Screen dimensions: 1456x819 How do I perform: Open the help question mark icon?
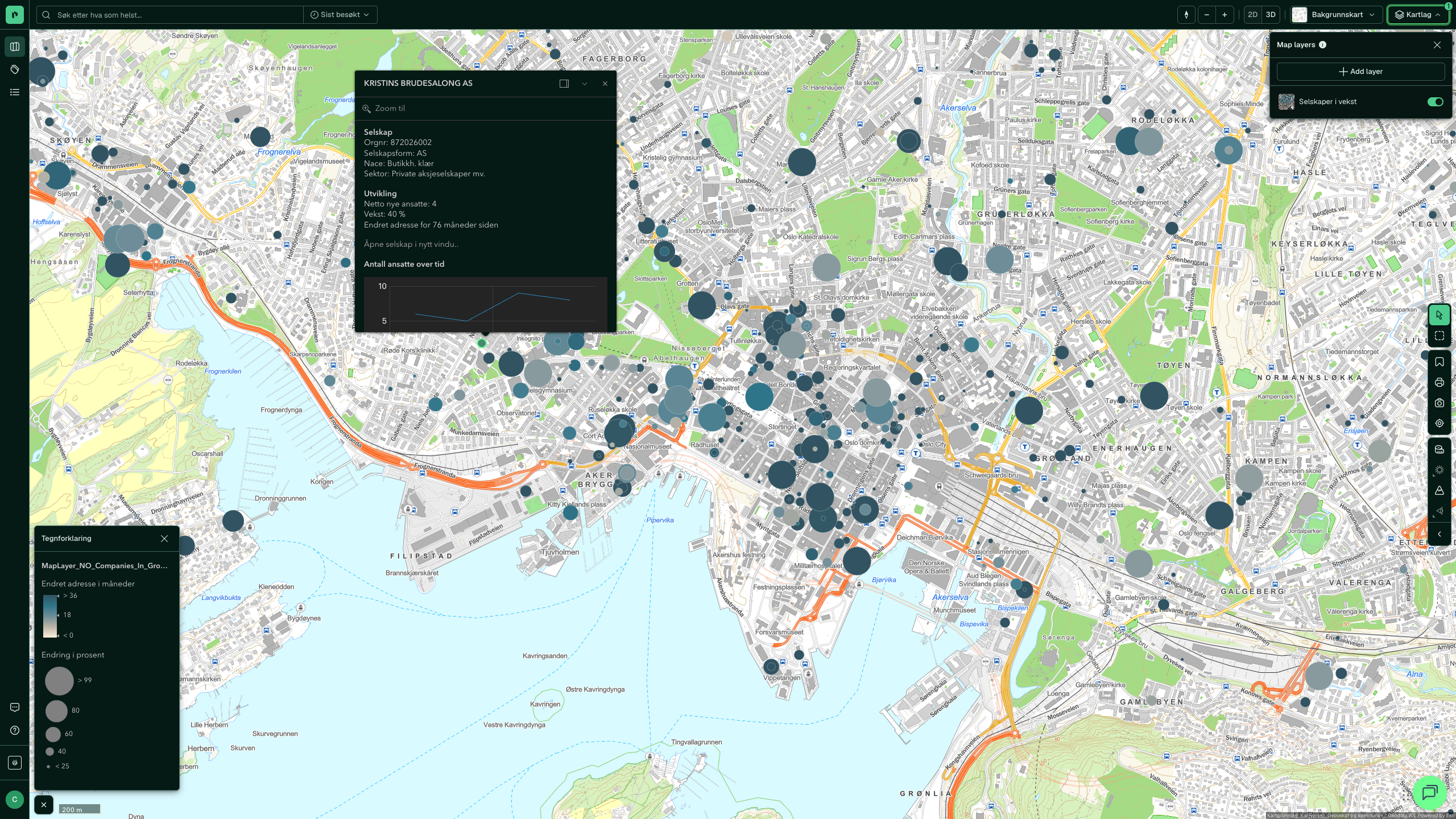15,730
